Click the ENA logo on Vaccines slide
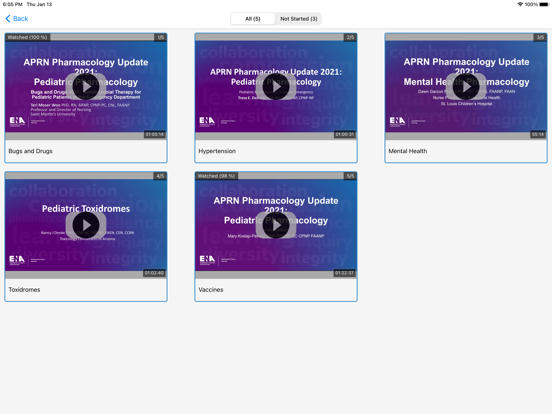The width and height of the screenshot is (552, 414). (x=207, y=260)
